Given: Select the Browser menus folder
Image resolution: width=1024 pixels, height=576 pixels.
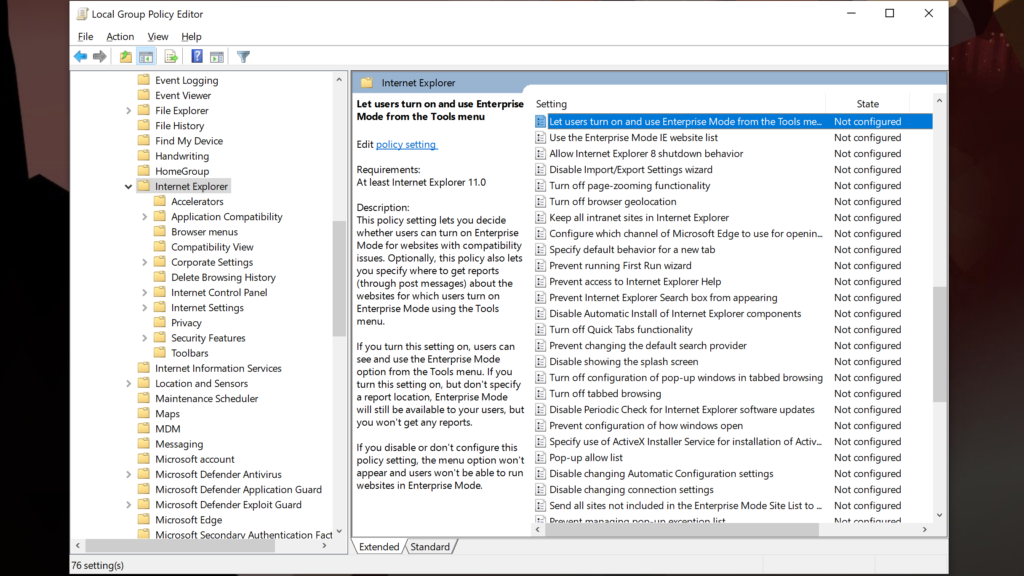Looking at the screenshot, I should pyautogui.click(x=204, y=232).
